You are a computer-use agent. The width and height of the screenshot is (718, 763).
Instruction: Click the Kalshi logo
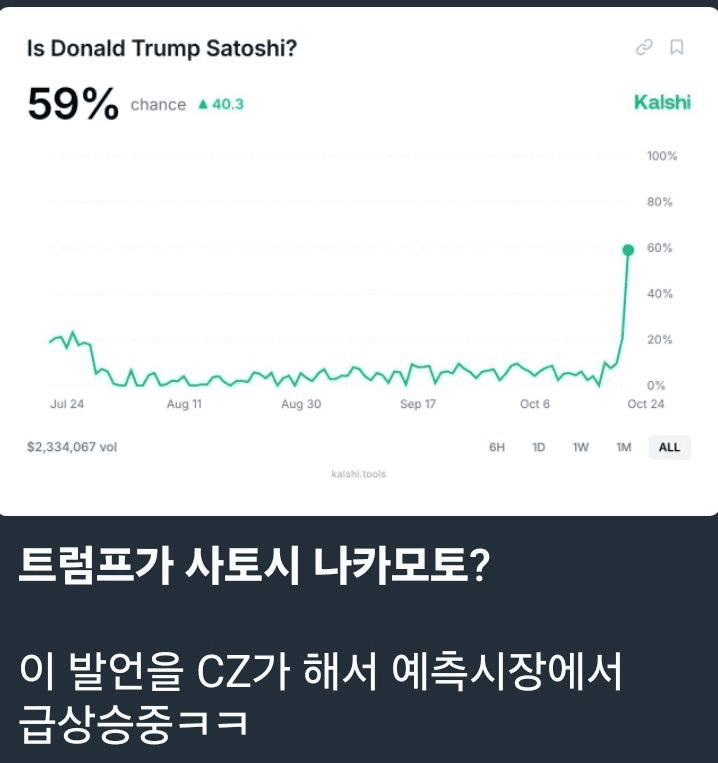(662, 102)
